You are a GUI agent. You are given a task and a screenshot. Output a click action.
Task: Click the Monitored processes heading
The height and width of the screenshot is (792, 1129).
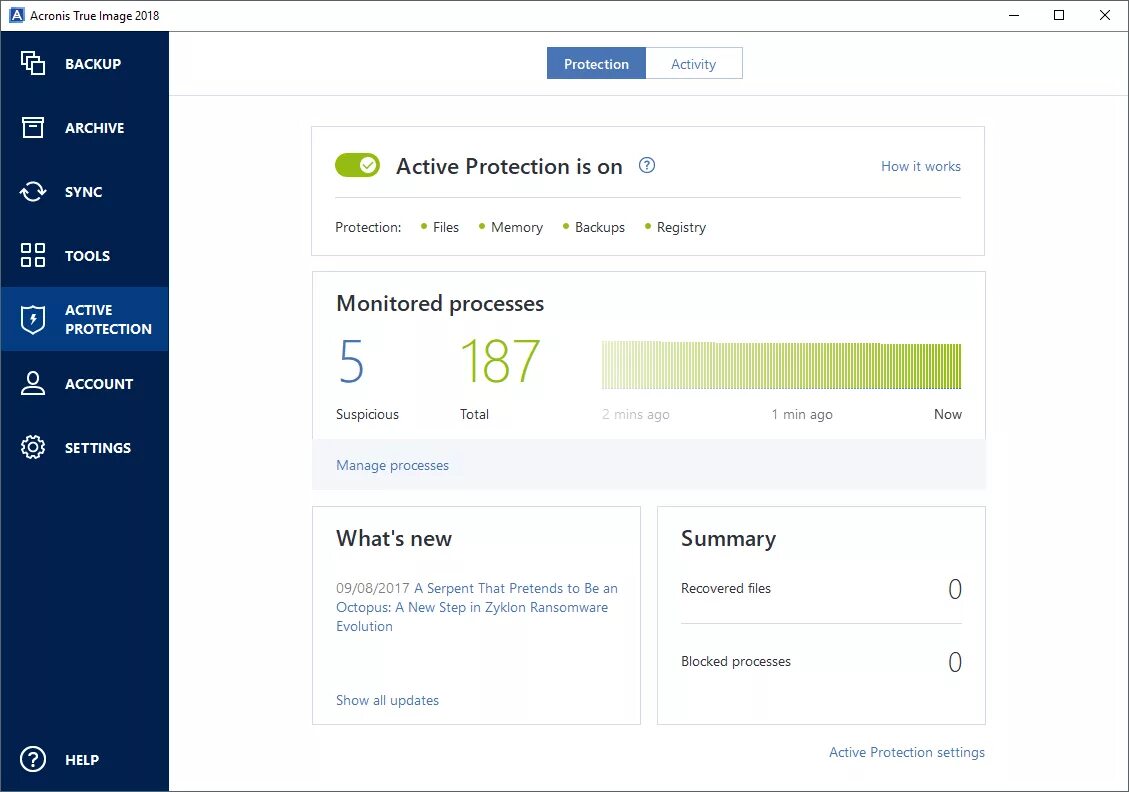point(440,304)
